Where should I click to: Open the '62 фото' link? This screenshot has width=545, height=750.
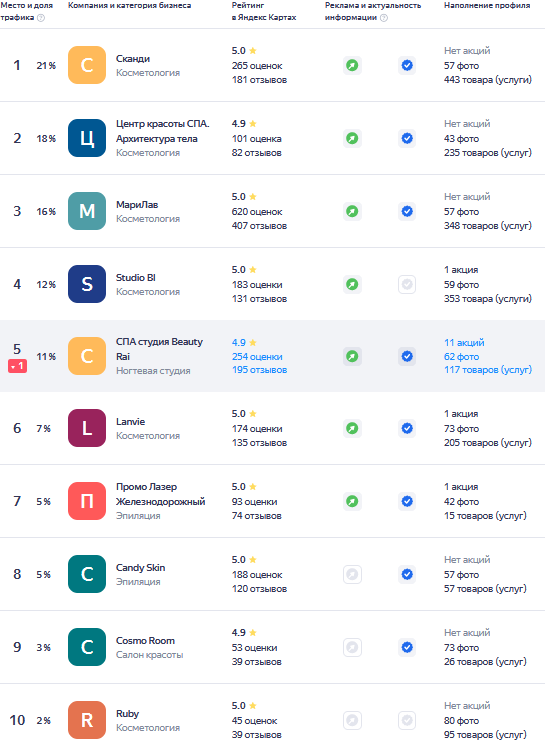pyautogui.click(x=461, y=357)
